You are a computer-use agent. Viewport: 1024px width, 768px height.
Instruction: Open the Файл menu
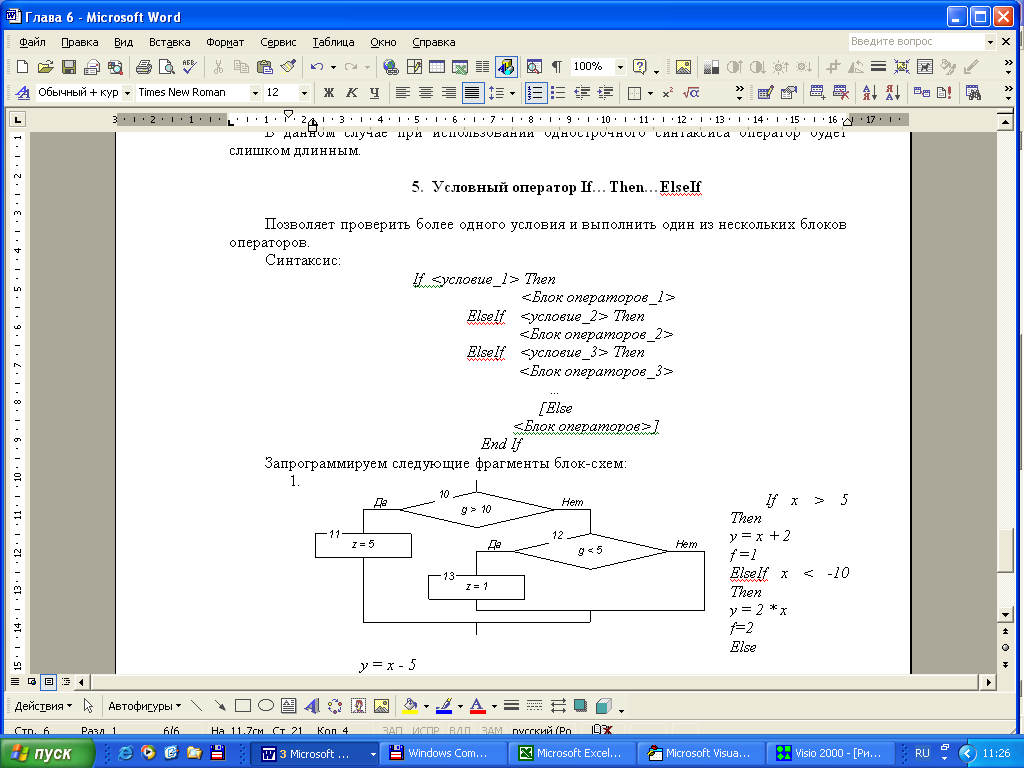(32, 42)
